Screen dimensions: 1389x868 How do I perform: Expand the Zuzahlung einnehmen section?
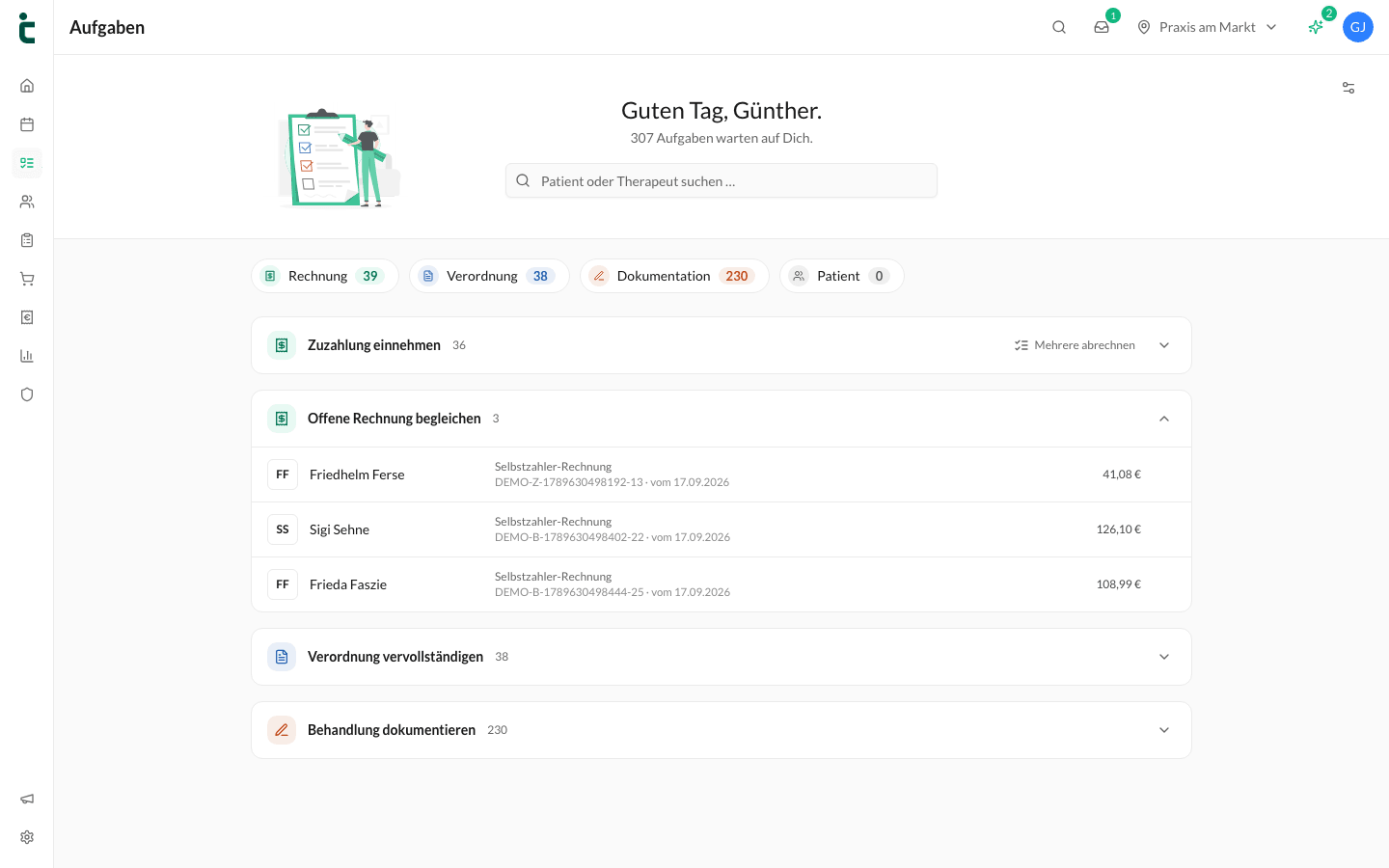pos(1164,345)
